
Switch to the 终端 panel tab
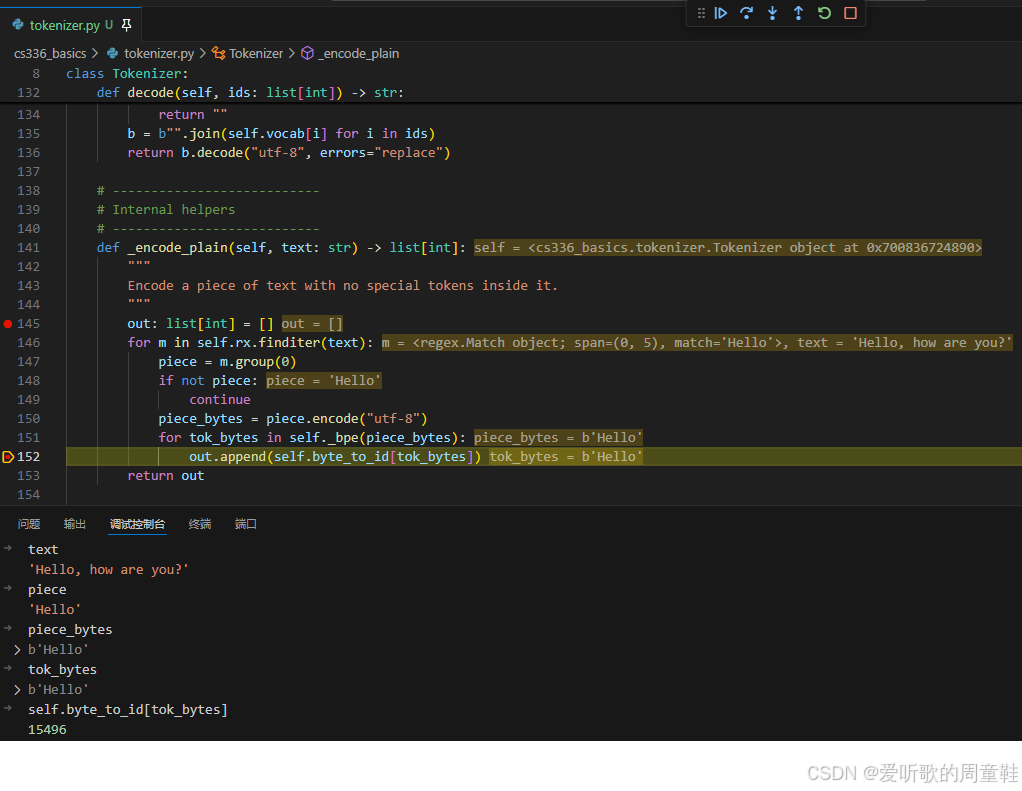coord(199,524)
